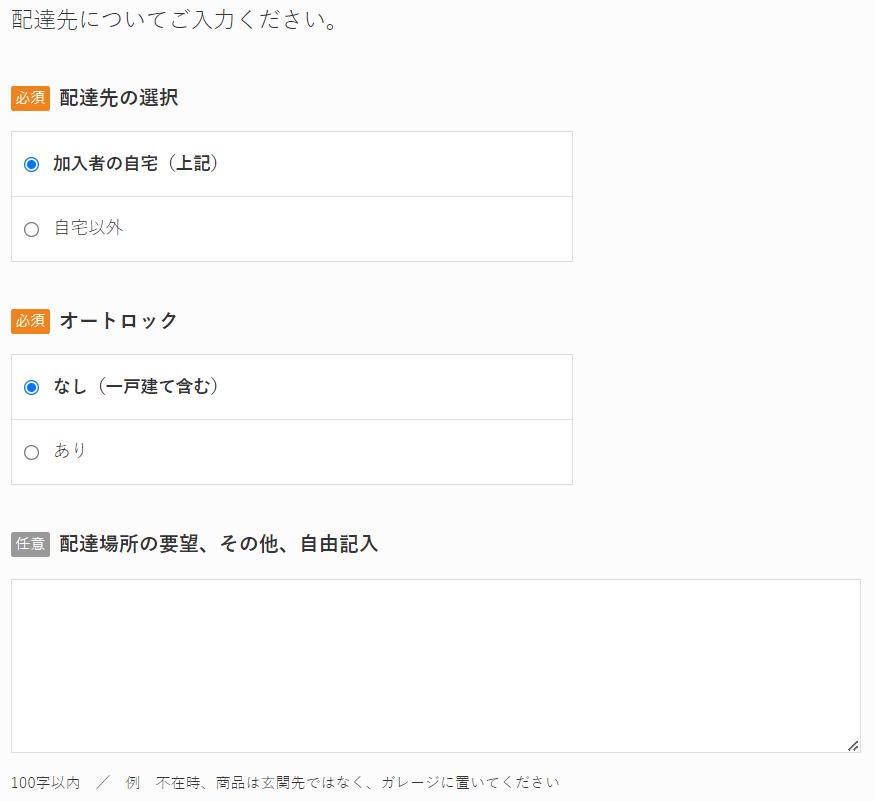Click the 配達先についてご入力ください heading
Screen dimensions: 875x801
tap(174, 20)
